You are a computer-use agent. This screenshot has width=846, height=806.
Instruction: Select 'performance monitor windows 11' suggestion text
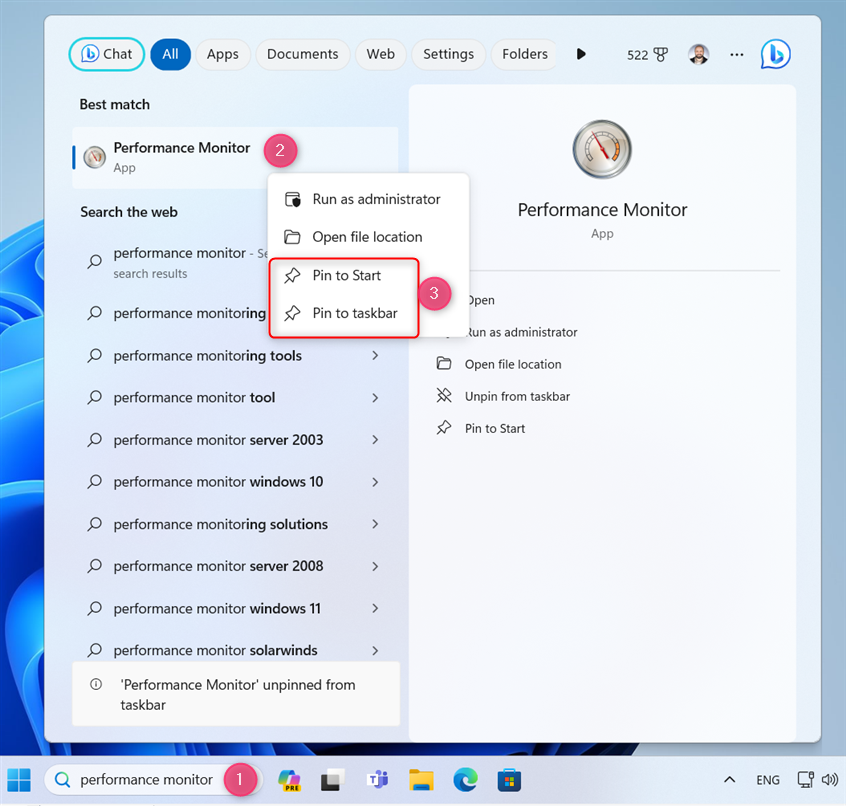click(217, 608)
